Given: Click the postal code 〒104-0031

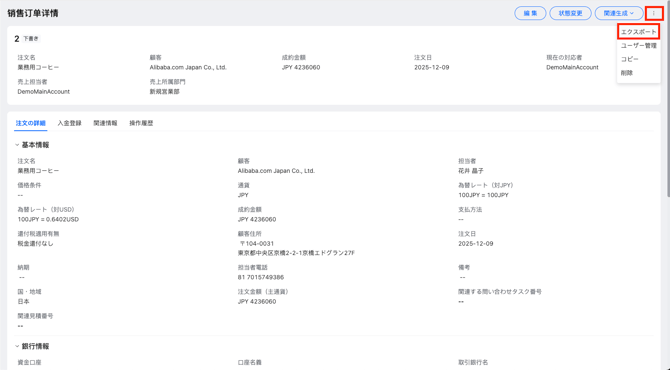Looking at the screenshot, I should point(256,244).
